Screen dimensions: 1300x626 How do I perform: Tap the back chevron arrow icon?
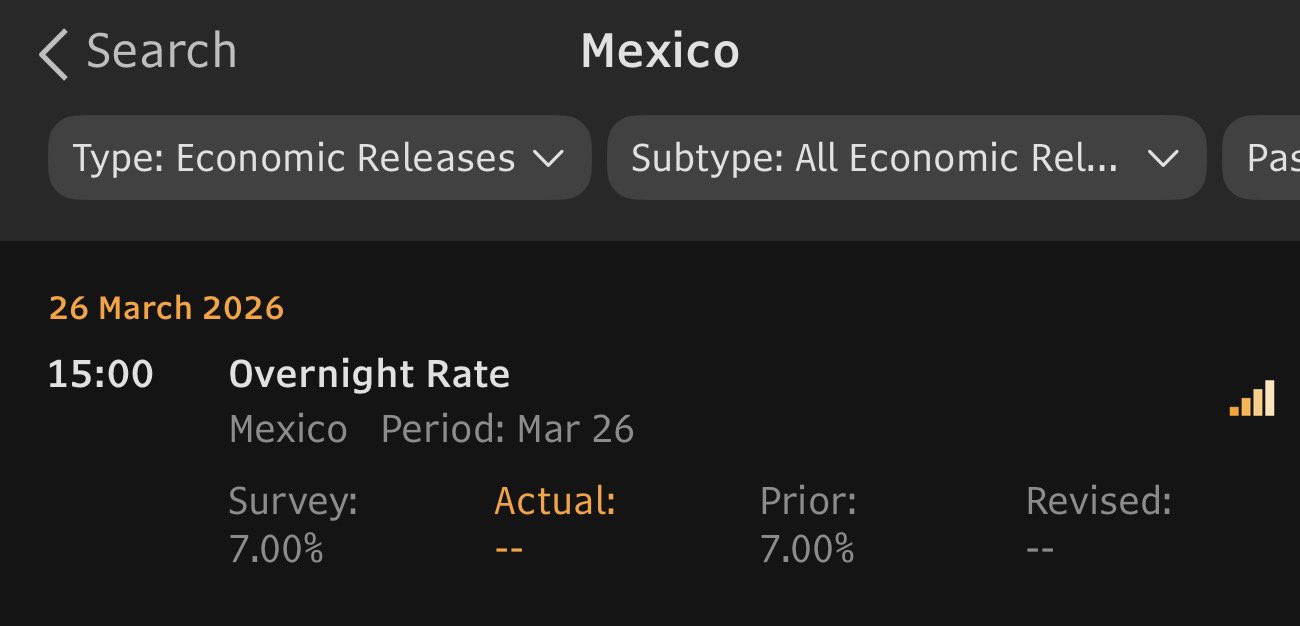(53, 54)
